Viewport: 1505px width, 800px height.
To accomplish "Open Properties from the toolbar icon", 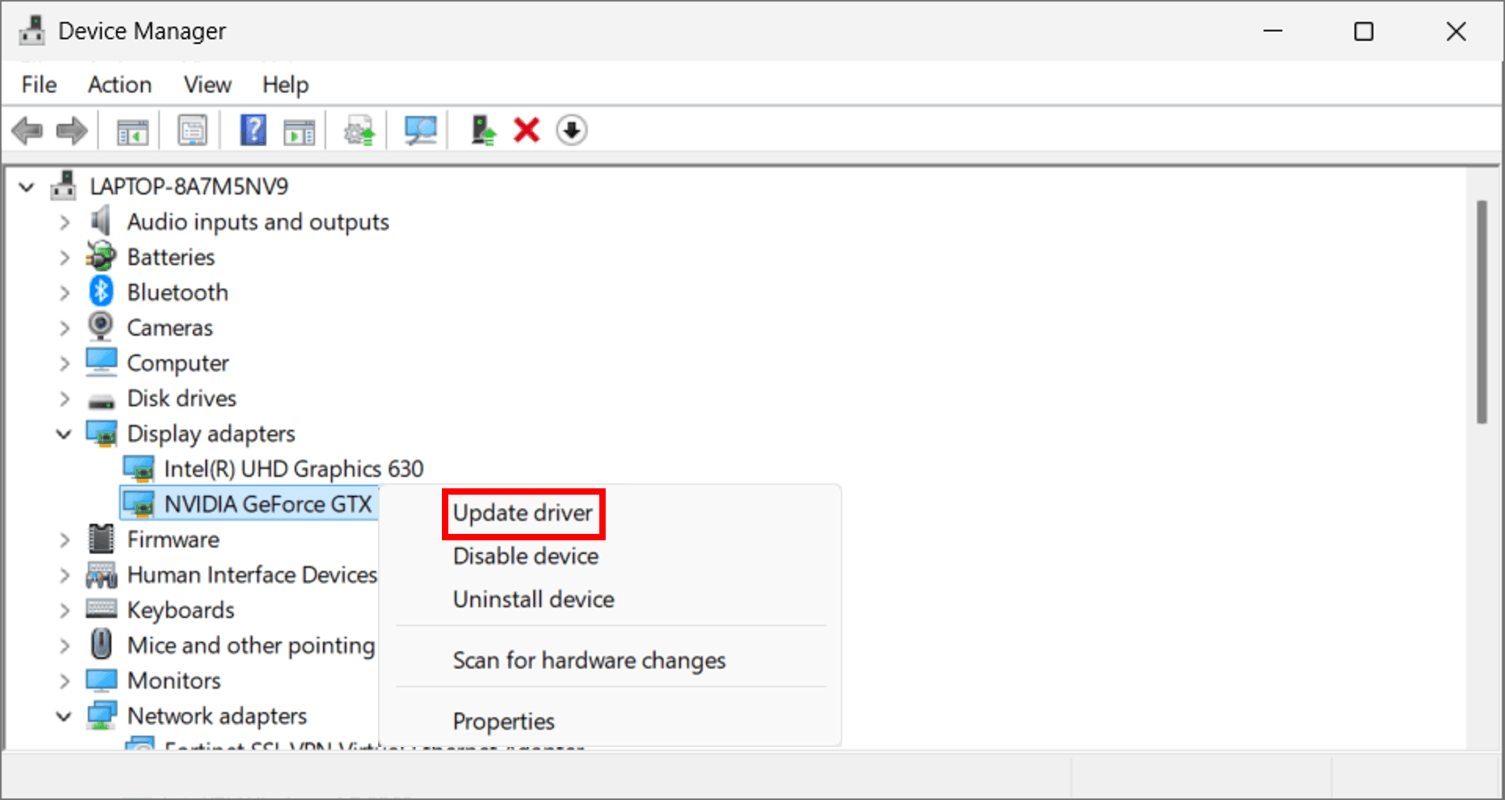I will click(x=192, y=130).
